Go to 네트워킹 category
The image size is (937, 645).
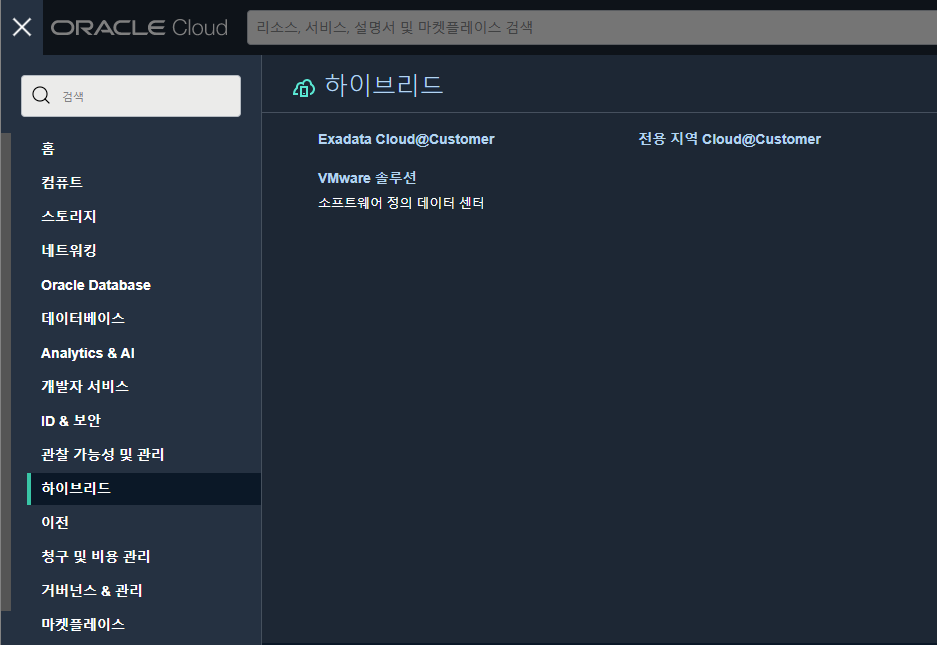click(x=69, y=250)
